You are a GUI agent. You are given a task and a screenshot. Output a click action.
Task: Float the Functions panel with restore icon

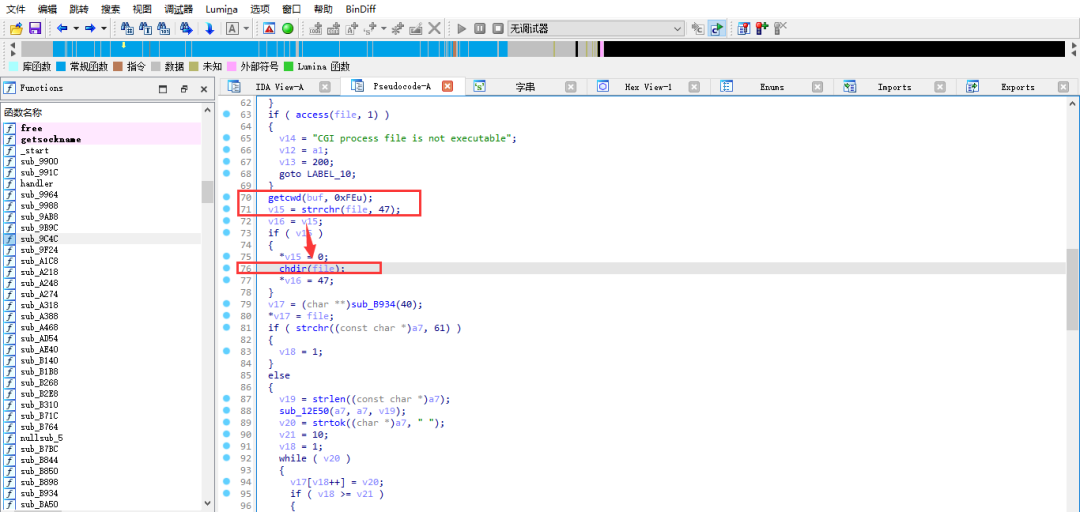click(x=184, y=89)
